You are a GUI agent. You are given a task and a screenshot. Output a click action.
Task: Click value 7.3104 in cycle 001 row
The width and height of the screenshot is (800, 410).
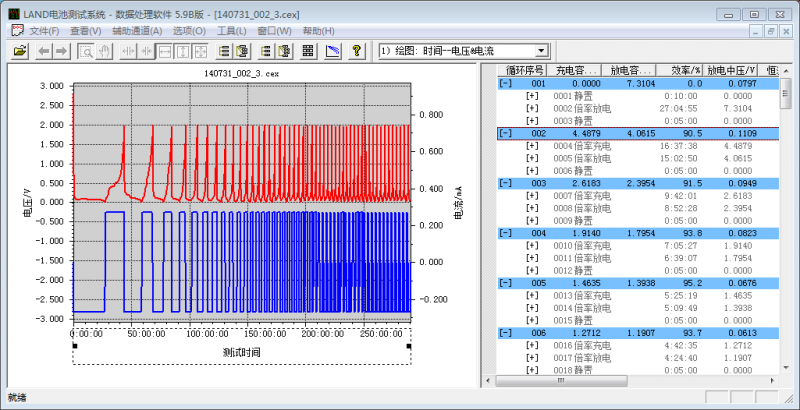pos(641,83)
